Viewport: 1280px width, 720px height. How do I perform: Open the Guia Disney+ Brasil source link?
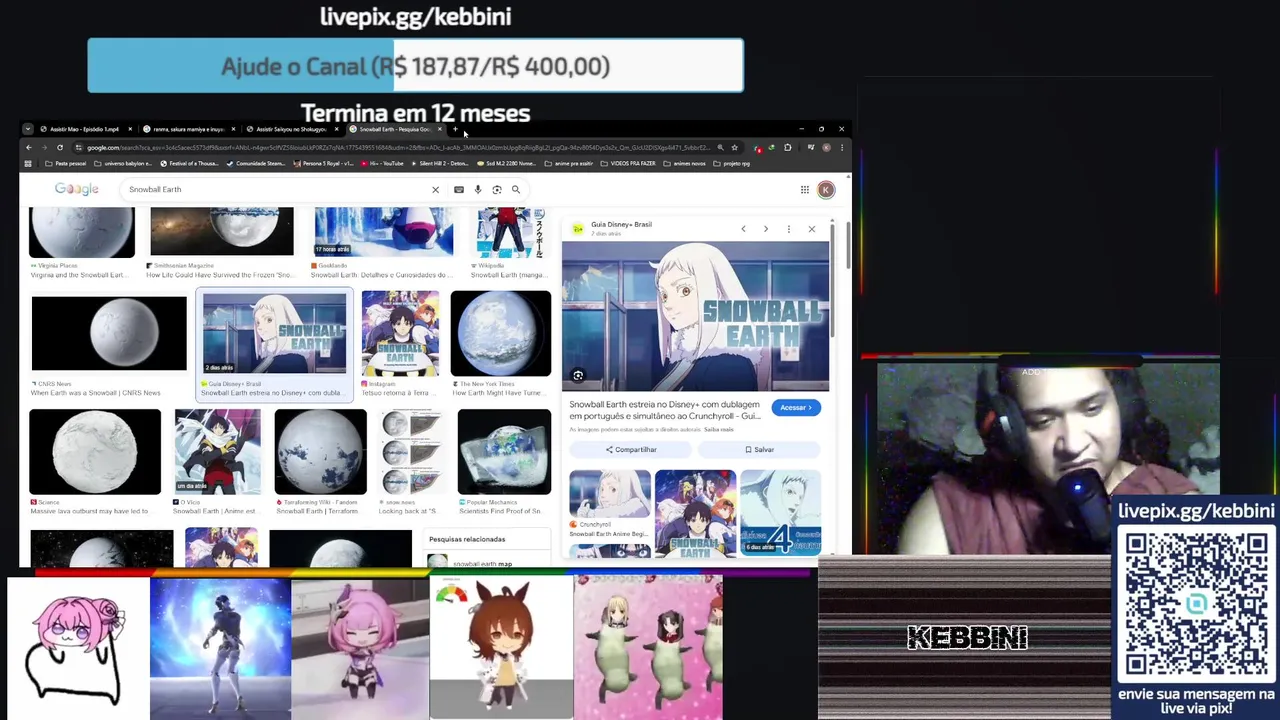pos(621,225)
